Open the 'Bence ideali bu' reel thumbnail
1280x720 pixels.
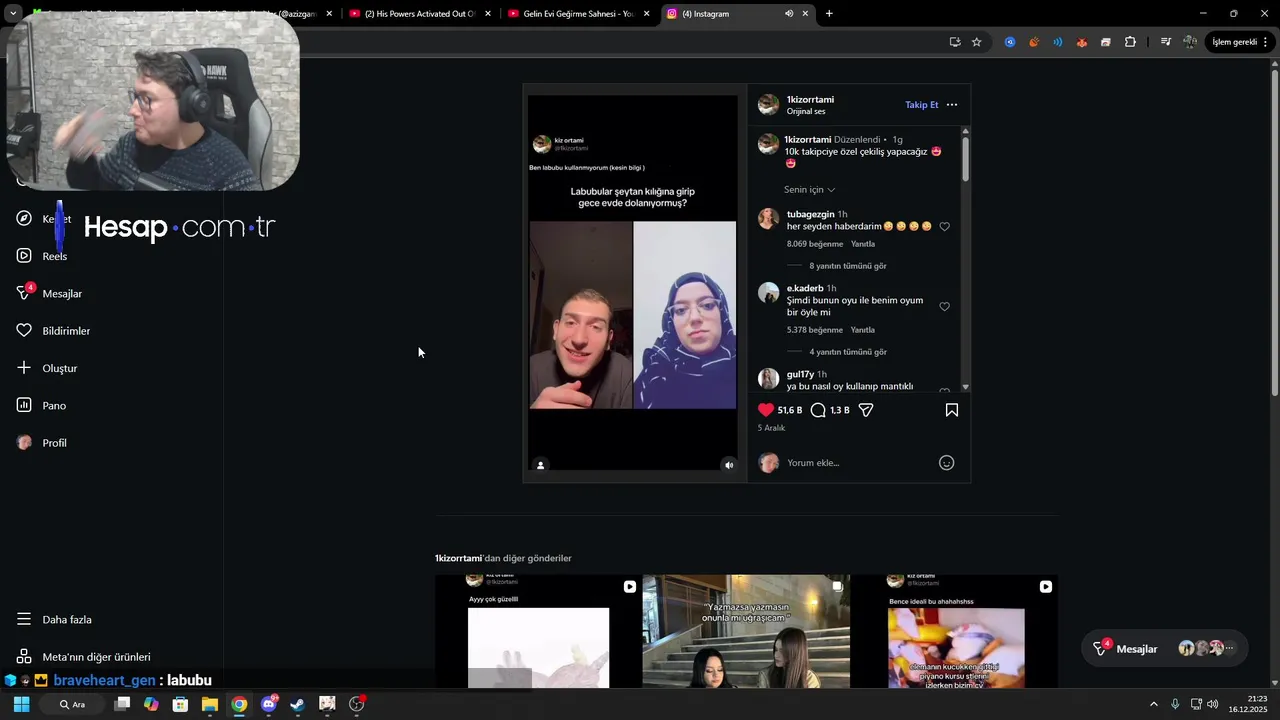[x=954, y=631]
